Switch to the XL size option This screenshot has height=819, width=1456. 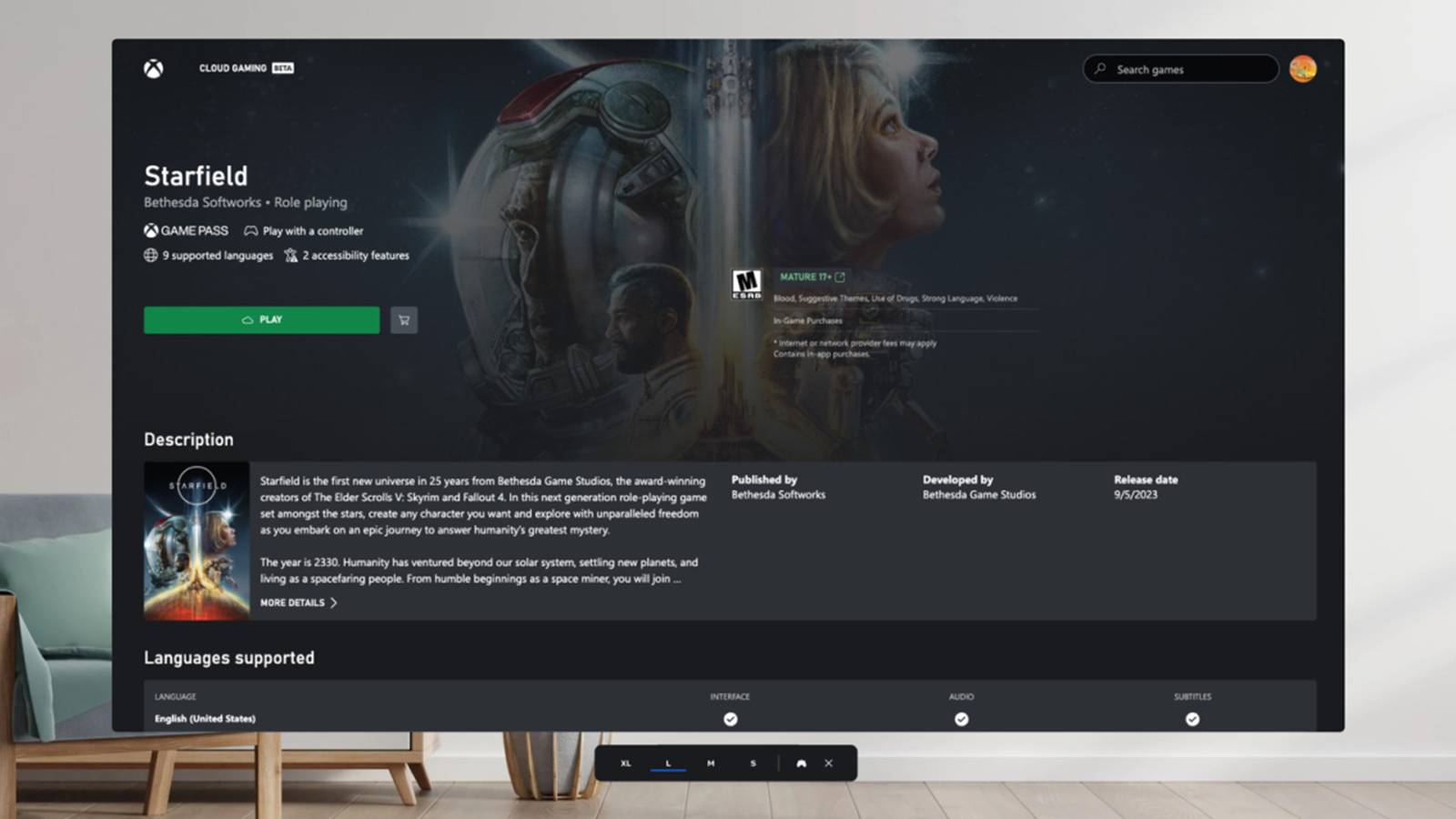point(625,763)
